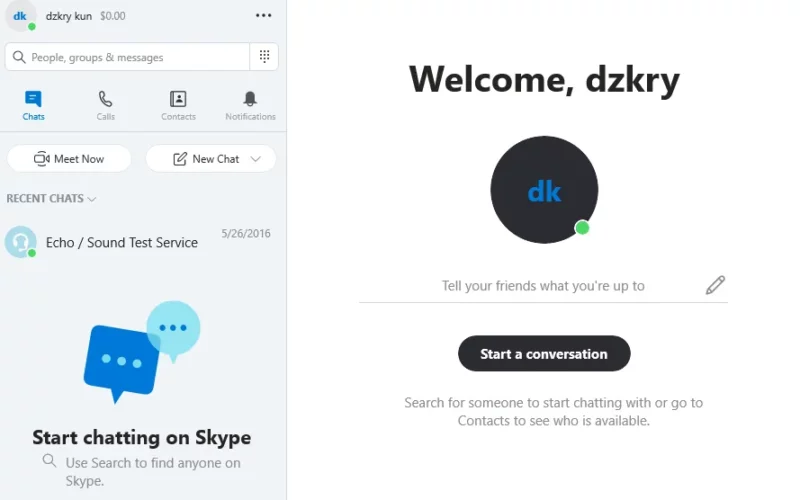The height and width of the screenshot is (500, 800).
Task: Open Notifications bell icon
Action: 250,98
